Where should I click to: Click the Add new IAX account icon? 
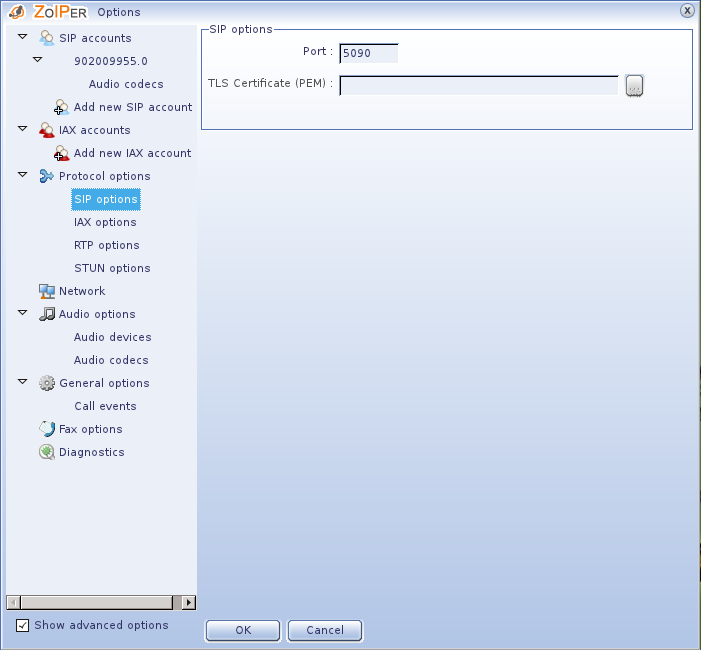[x=62, y=153]
